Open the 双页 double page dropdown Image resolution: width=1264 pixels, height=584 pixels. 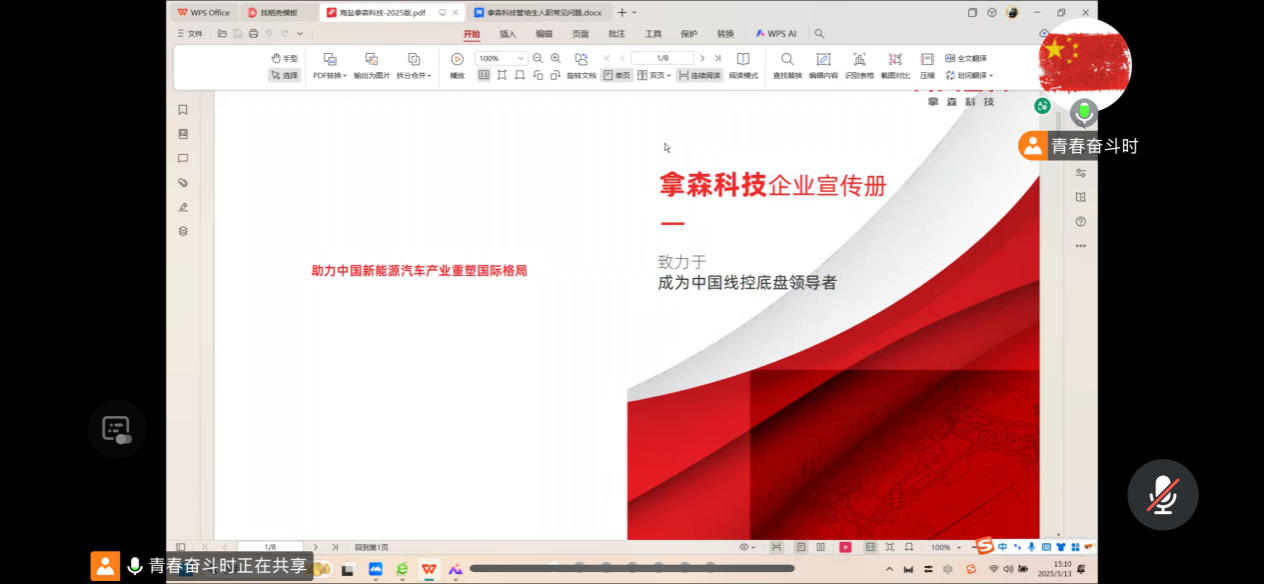click(x=654, y=75)
